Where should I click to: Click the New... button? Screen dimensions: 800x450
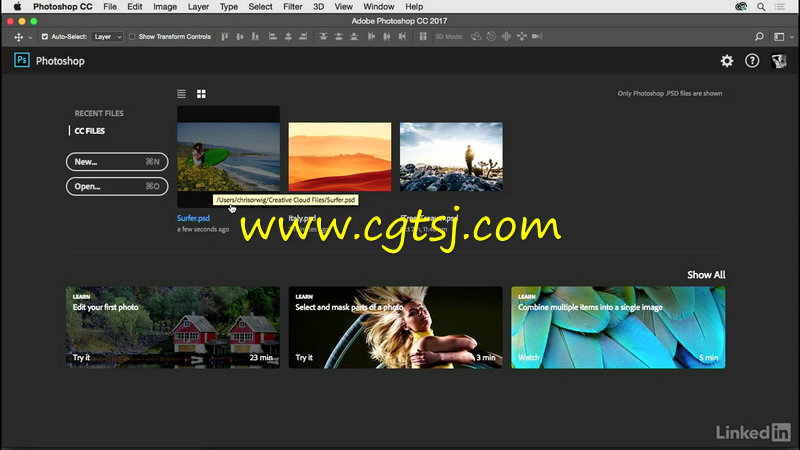[x=117, y=162]
